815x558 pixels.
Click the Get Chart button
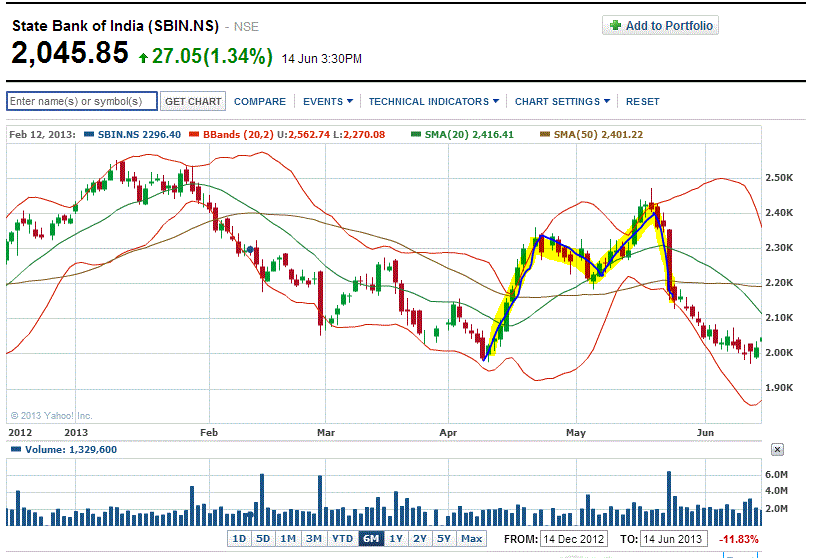coord(193,101)
